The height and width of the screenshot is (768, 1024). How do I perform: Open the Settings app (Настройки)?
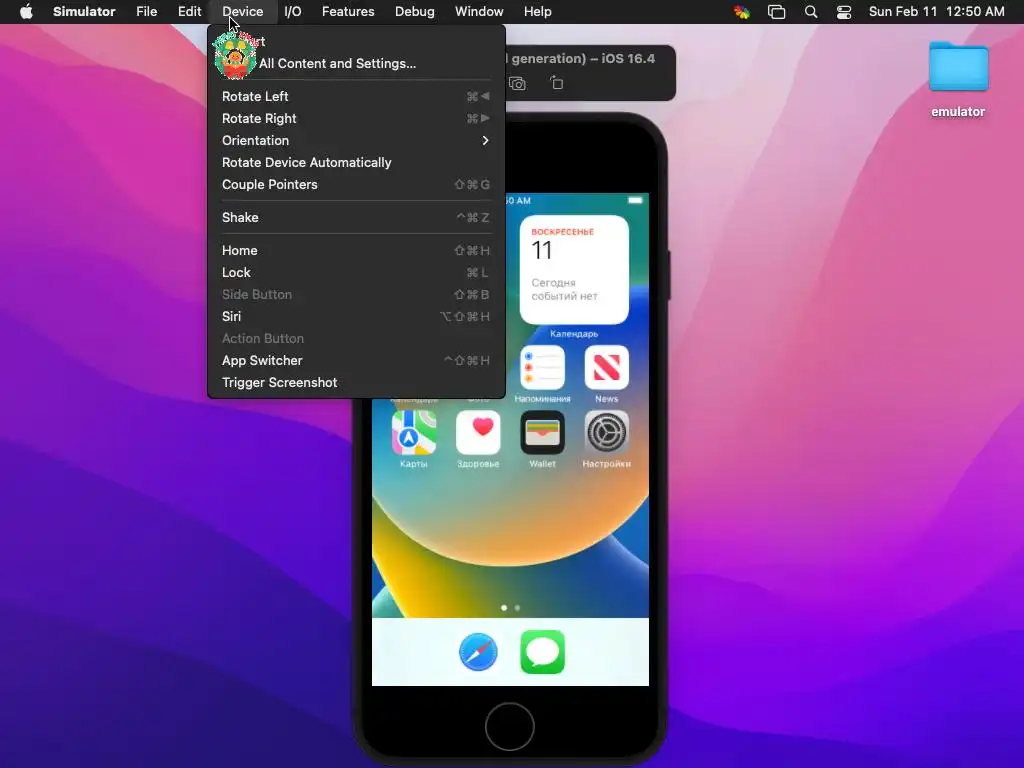click(x=606, y=432)
